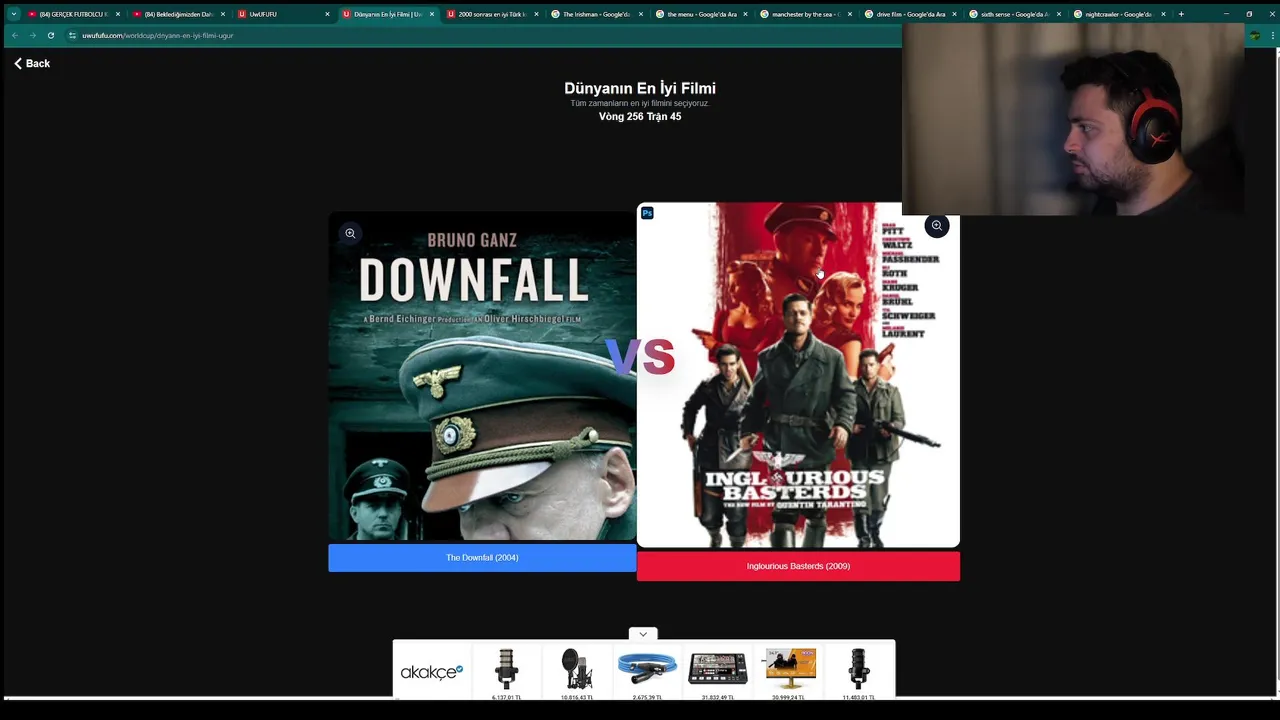The image size is (1280, 720).
Task: Open the 11.483,01 TL black microphone ad
Action: (x=859, y=673)
